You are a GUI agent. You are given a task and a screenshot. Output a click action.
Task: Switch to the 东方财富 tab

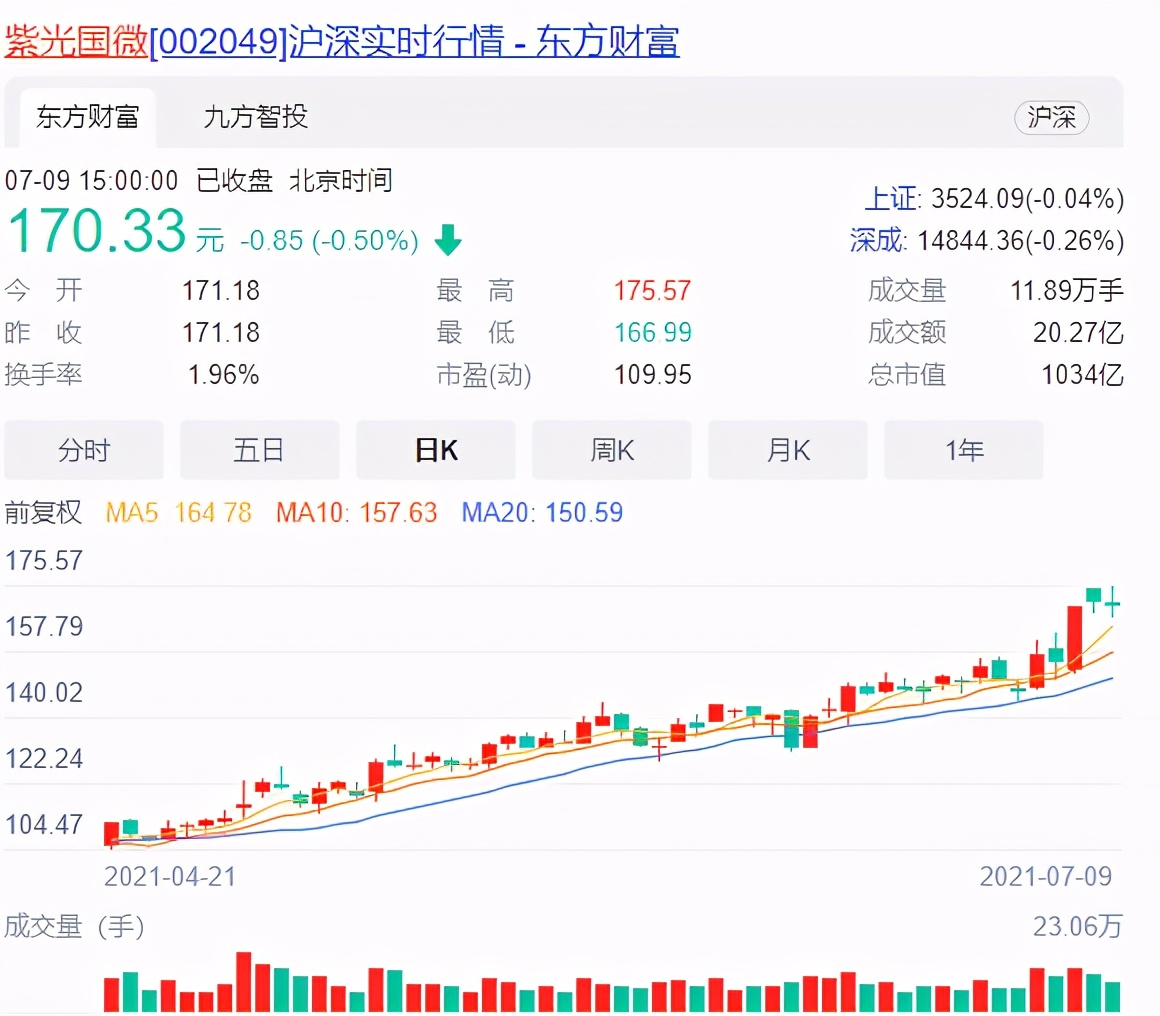pyautogui.click(x=87, y=117)
